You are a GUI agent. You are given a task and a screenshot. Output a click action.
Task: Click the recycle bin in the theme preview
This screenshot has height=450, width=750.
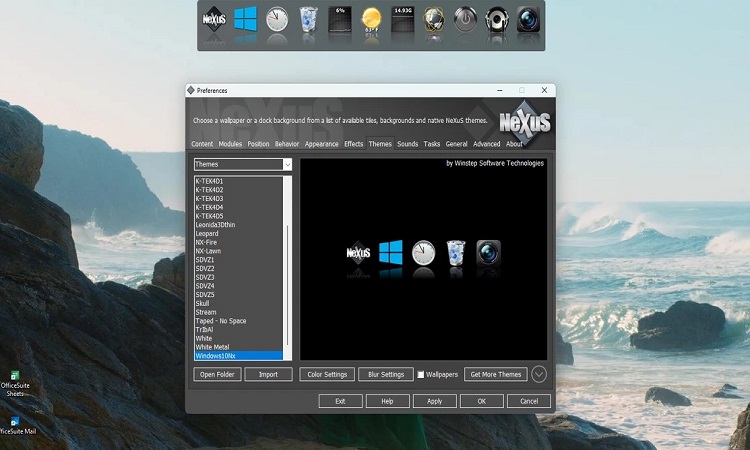[456, 252]
